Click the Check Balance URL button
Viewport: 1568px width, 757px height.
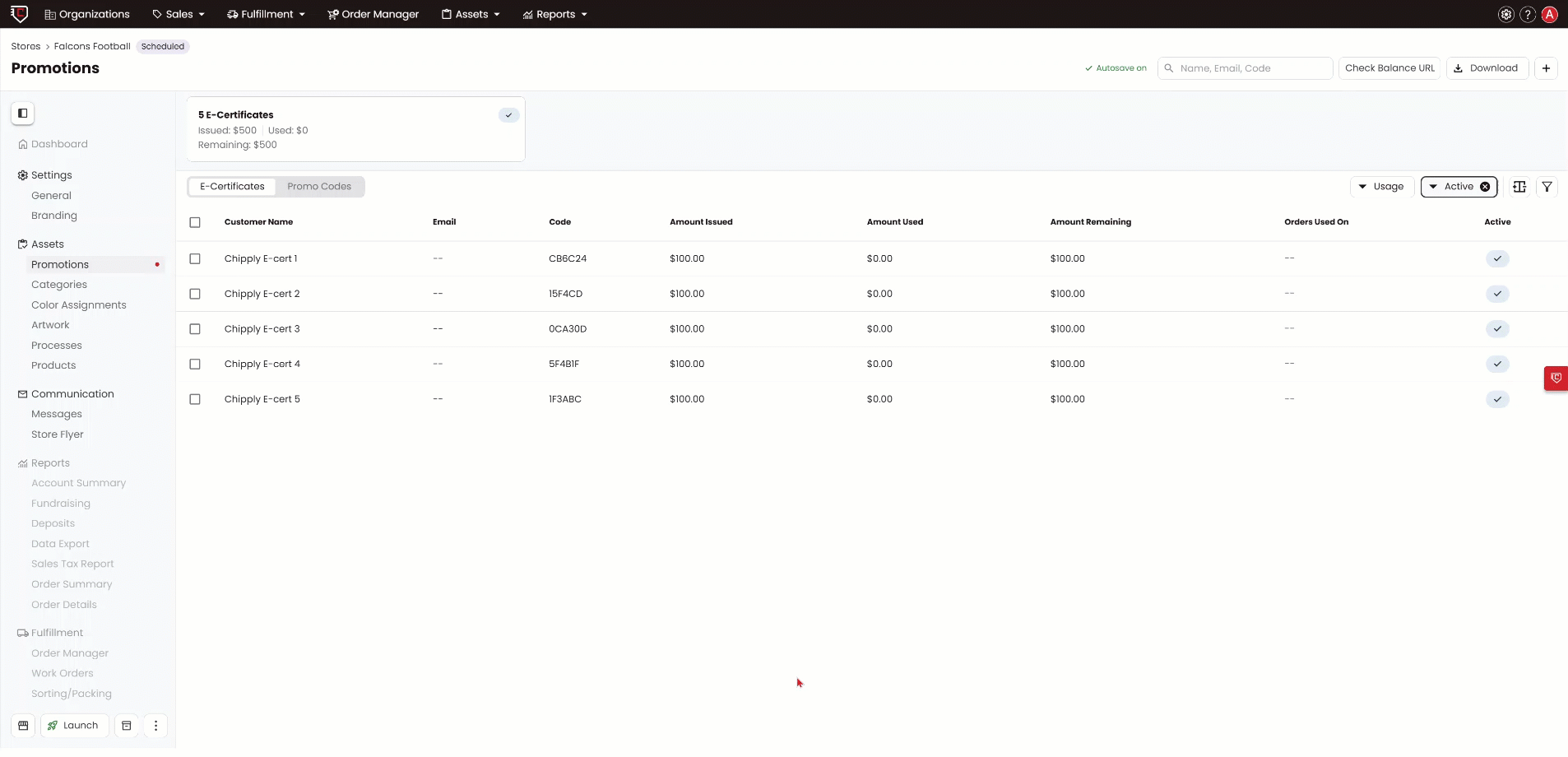[x=1389, y=68]
